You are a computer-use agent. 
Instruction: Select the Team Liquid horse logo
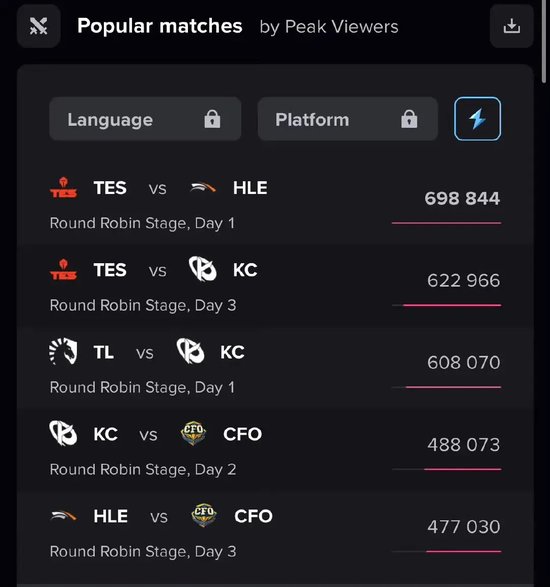tap(63, 351)
